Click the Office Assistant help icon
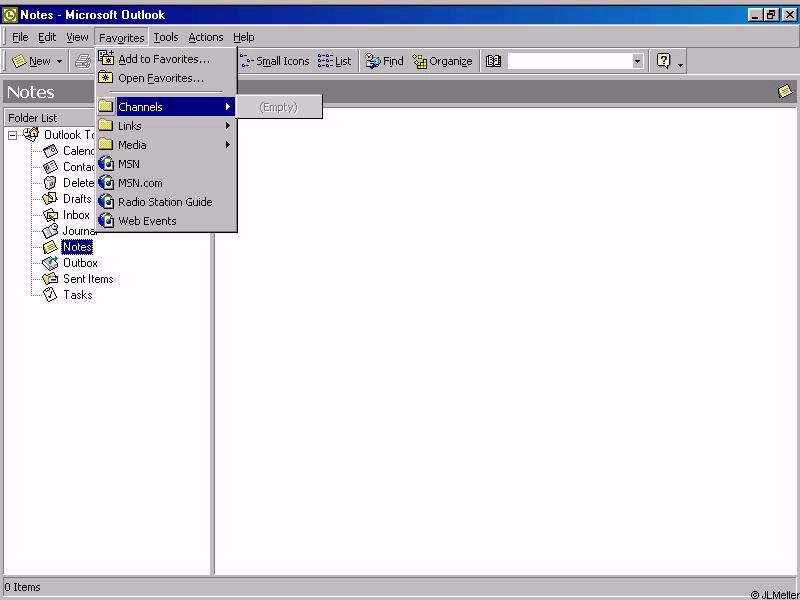800x600 pixels. tap(663, 61)
